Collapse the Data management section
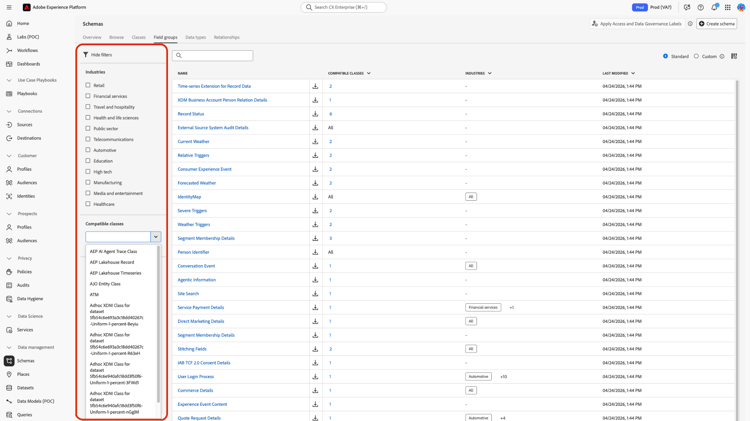 pos(9,347)
